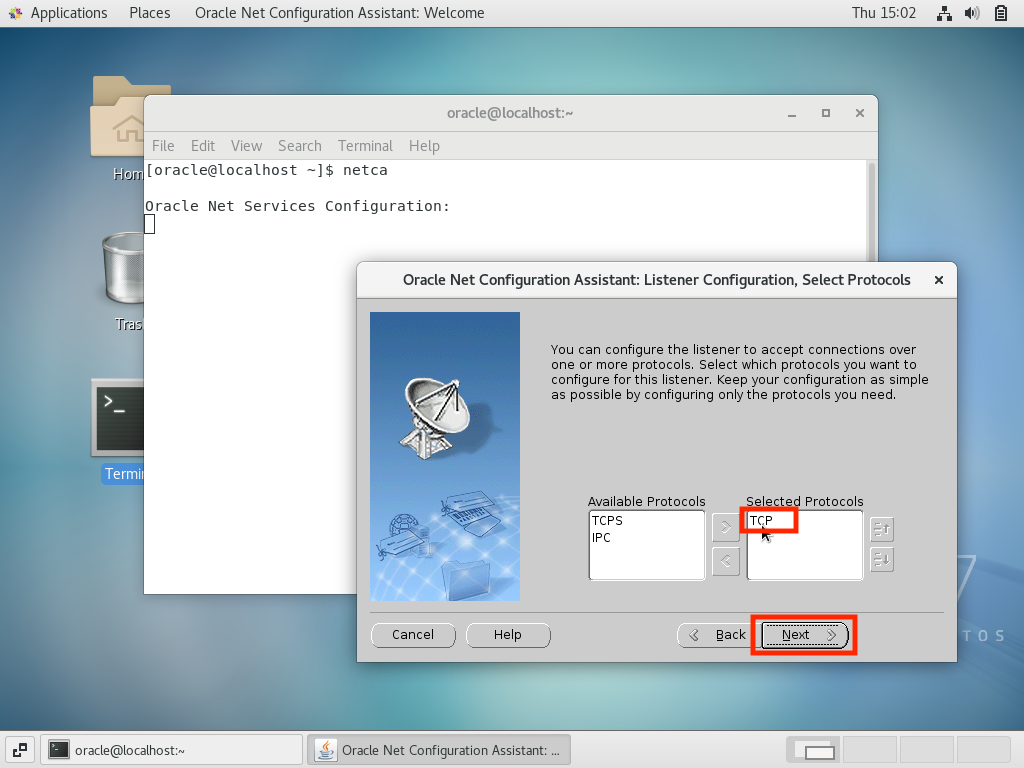Image resolution: width=1024 pixels, height=768 pixels.
Task: Close the oracle@localhost terminal window
Action: click(860, 114)
